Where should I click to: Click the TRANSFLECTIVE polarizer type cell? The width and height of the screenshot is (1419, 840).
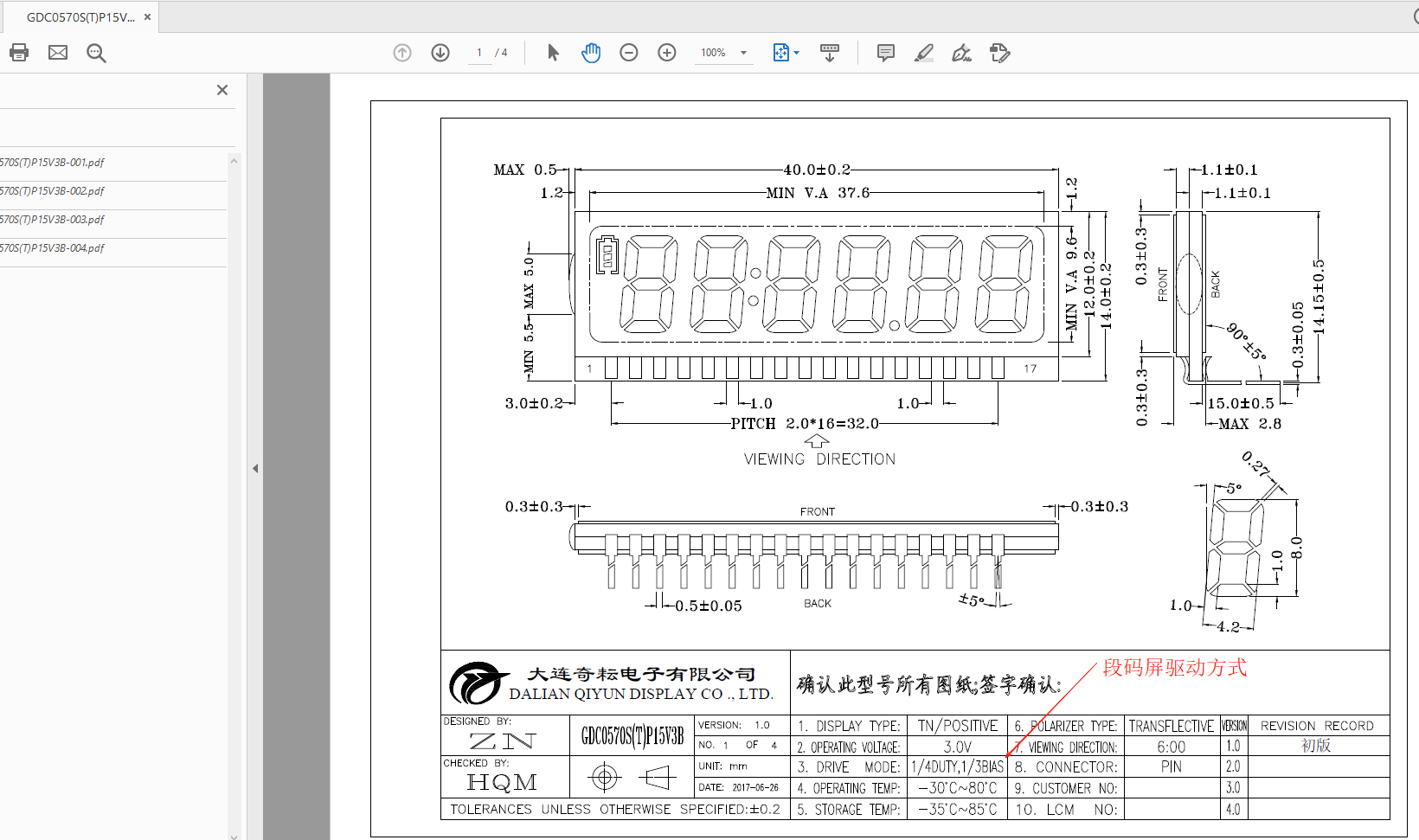click(1172, 726)
